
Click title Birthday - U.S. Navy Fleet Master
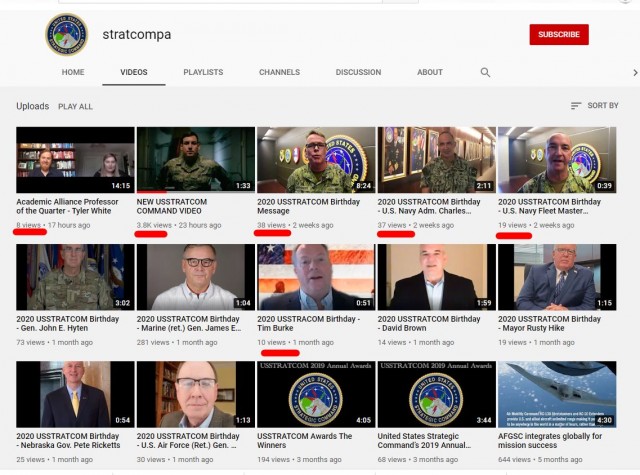(549, 206)
